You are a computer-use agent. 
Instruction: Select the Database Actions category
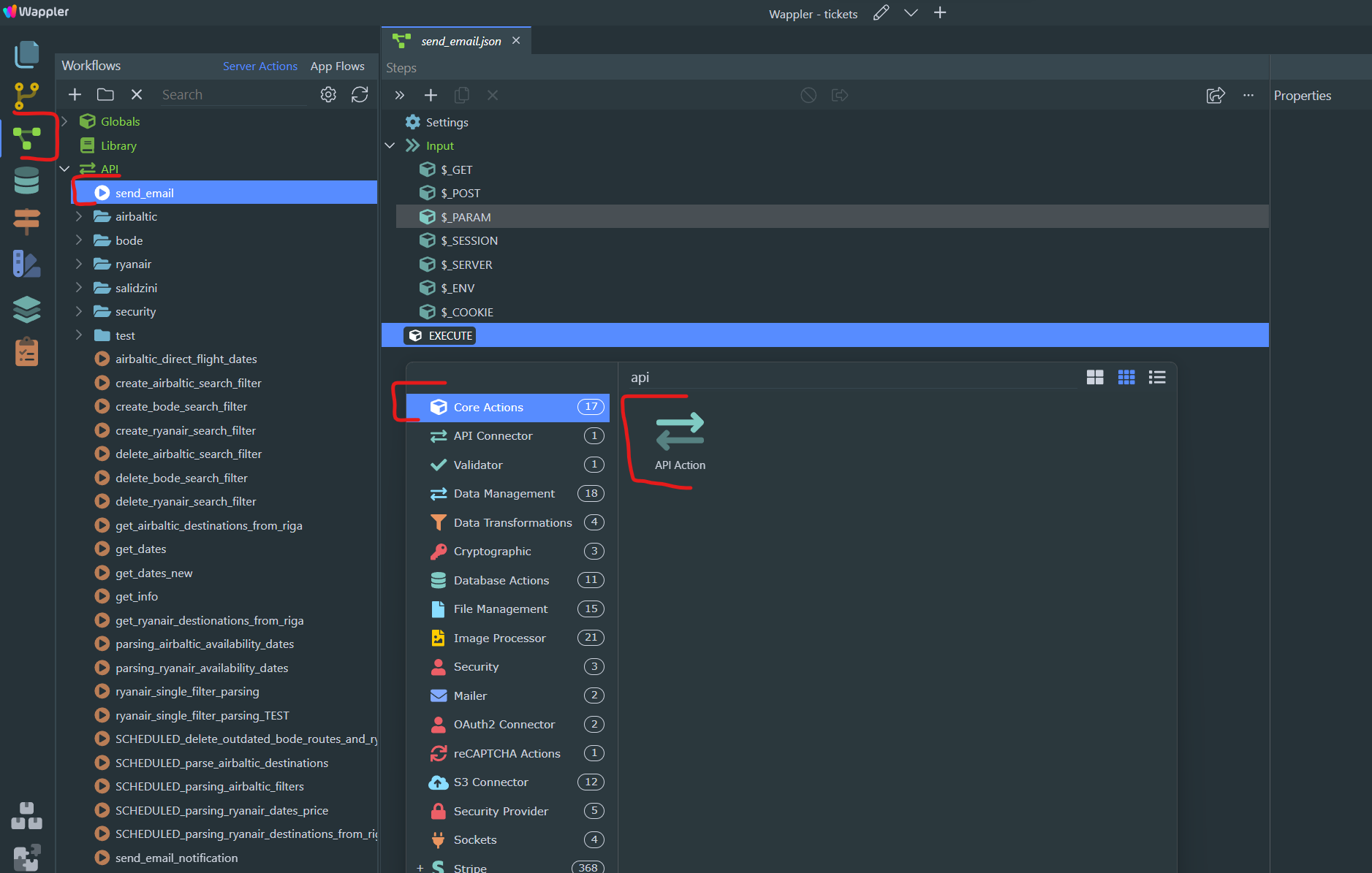pyautogui.click(x=501, y=580)
